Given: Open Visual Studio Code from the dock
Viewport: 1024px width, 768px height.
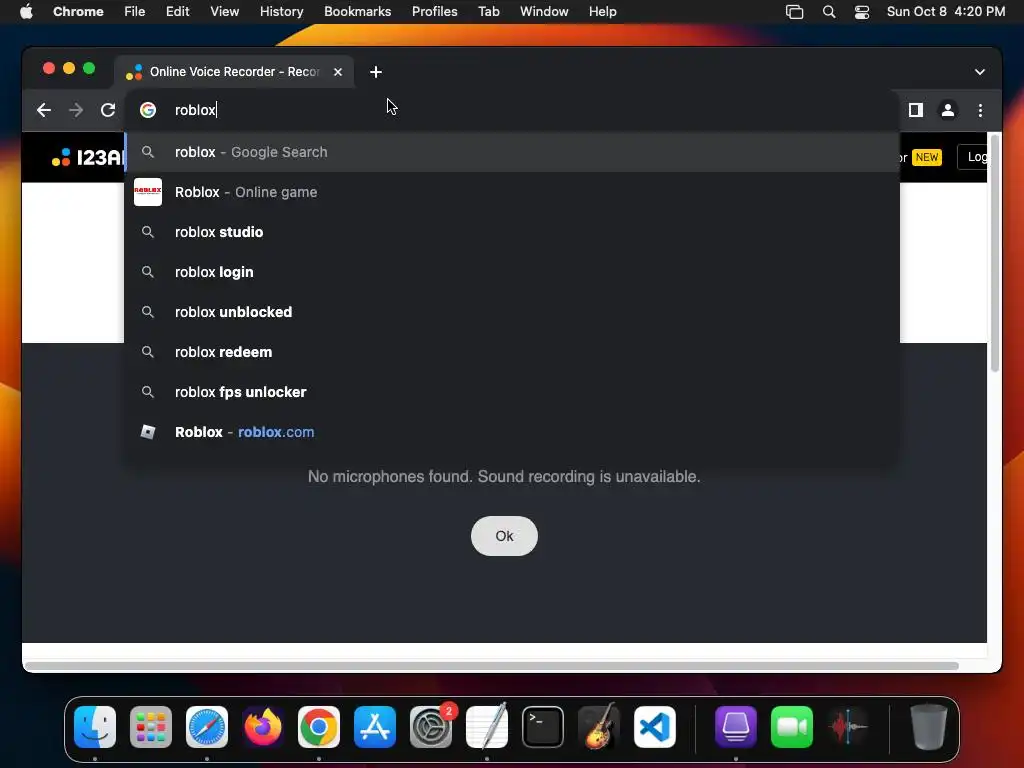Looking at the screenshot, I should 655,727.
